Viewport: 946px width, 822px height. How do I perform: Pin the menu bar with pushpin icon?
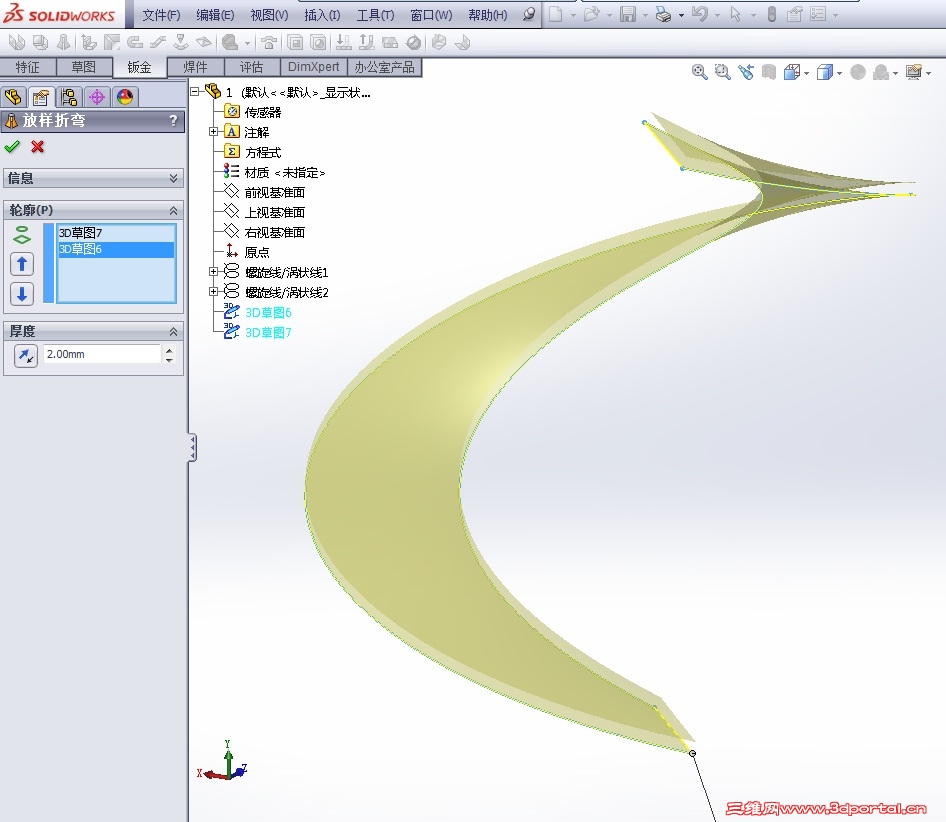tap(529, 14)
